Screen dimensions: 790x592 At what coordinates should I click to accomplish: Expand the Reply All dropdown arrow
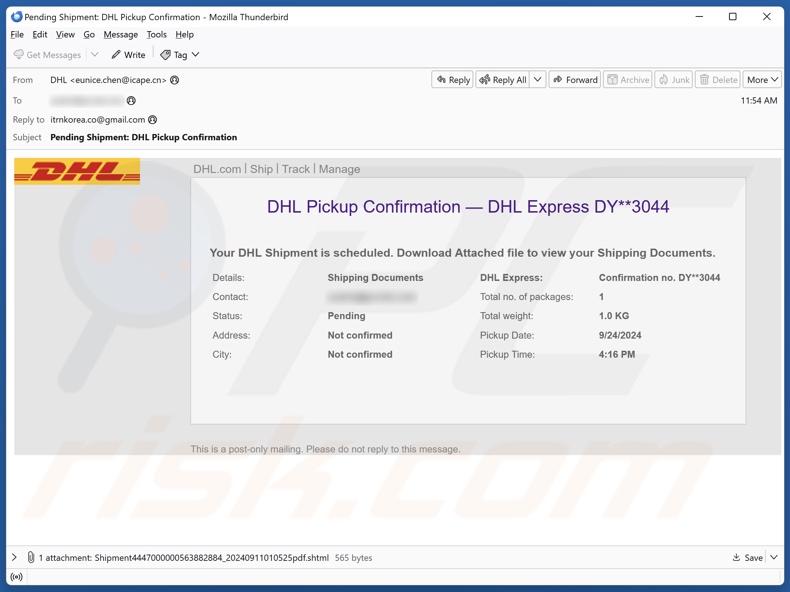538,80
